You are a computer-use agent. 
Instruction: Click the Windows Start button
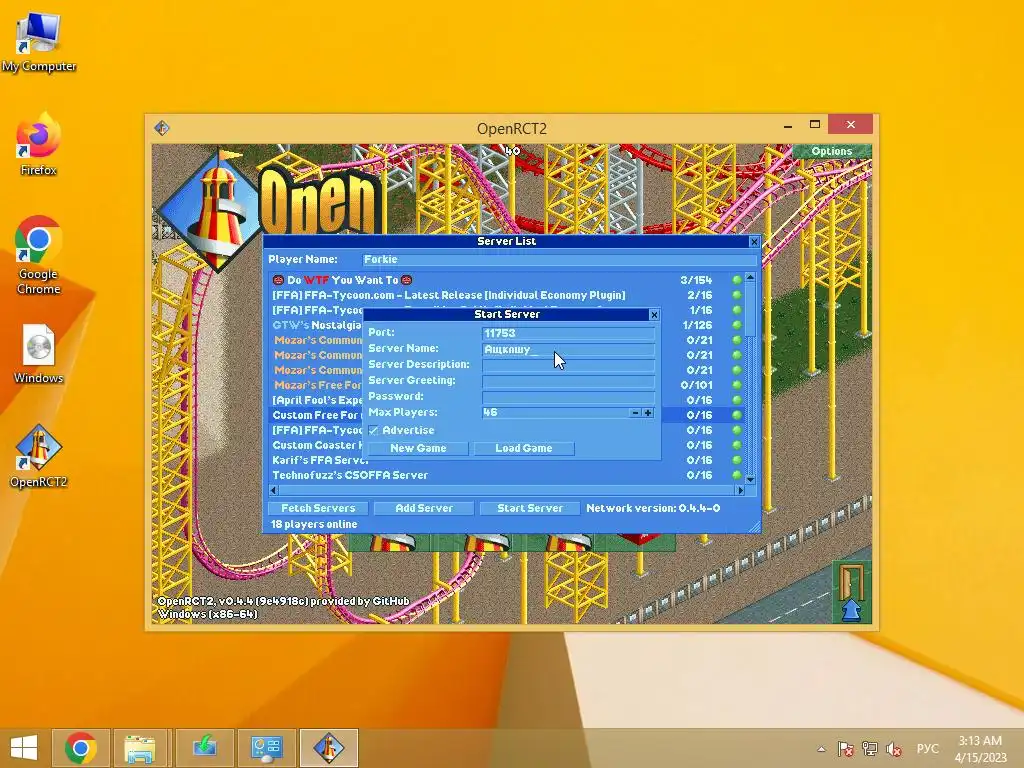24,748
